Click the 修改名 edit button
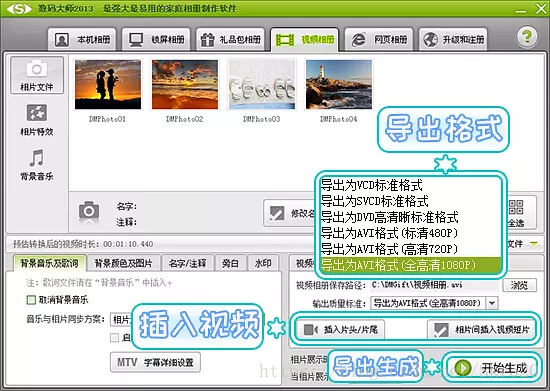This screenshot has height=391, width=550. point(290,213)
